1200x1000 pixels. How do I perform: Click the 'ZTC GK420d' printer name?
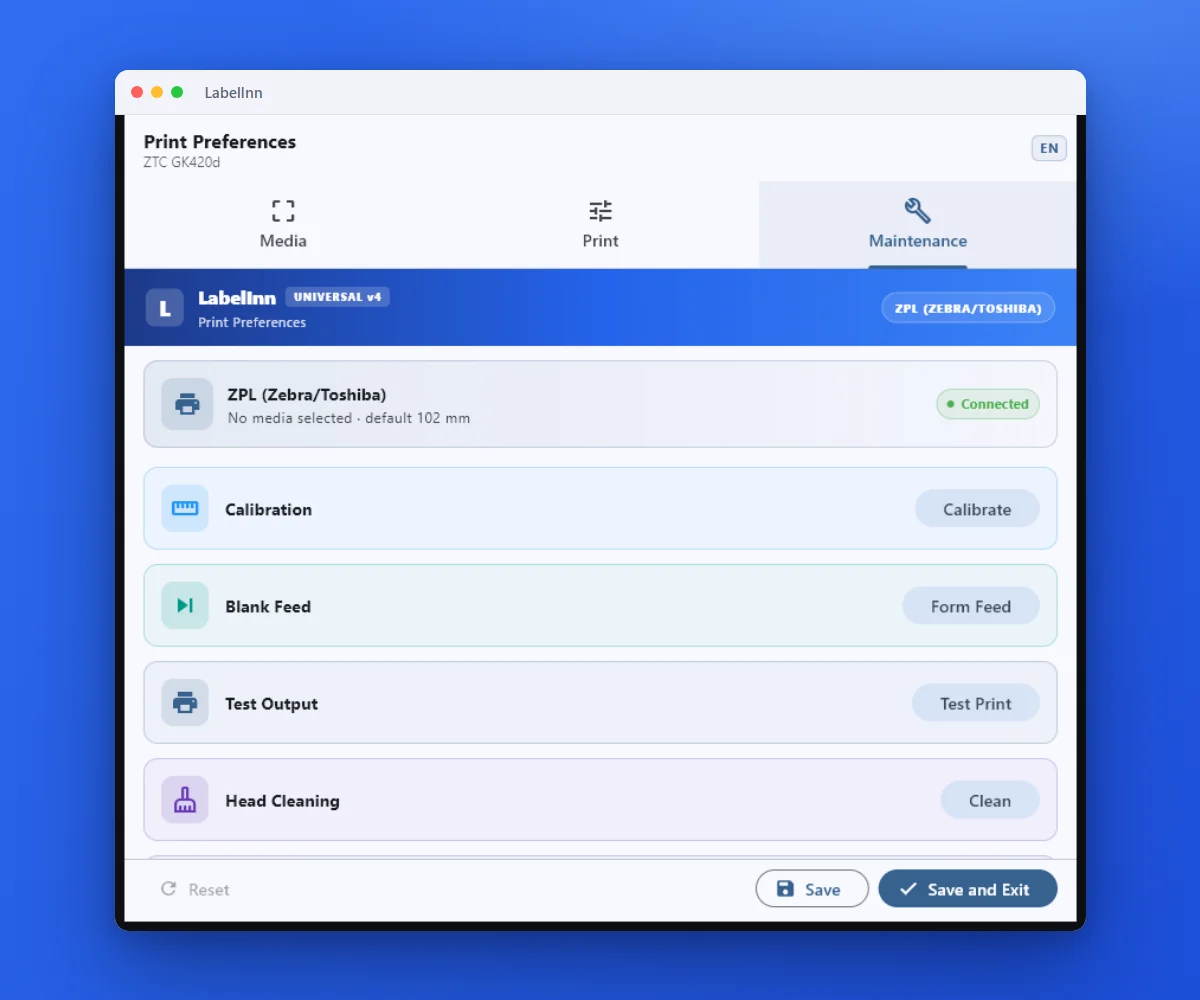182,162
